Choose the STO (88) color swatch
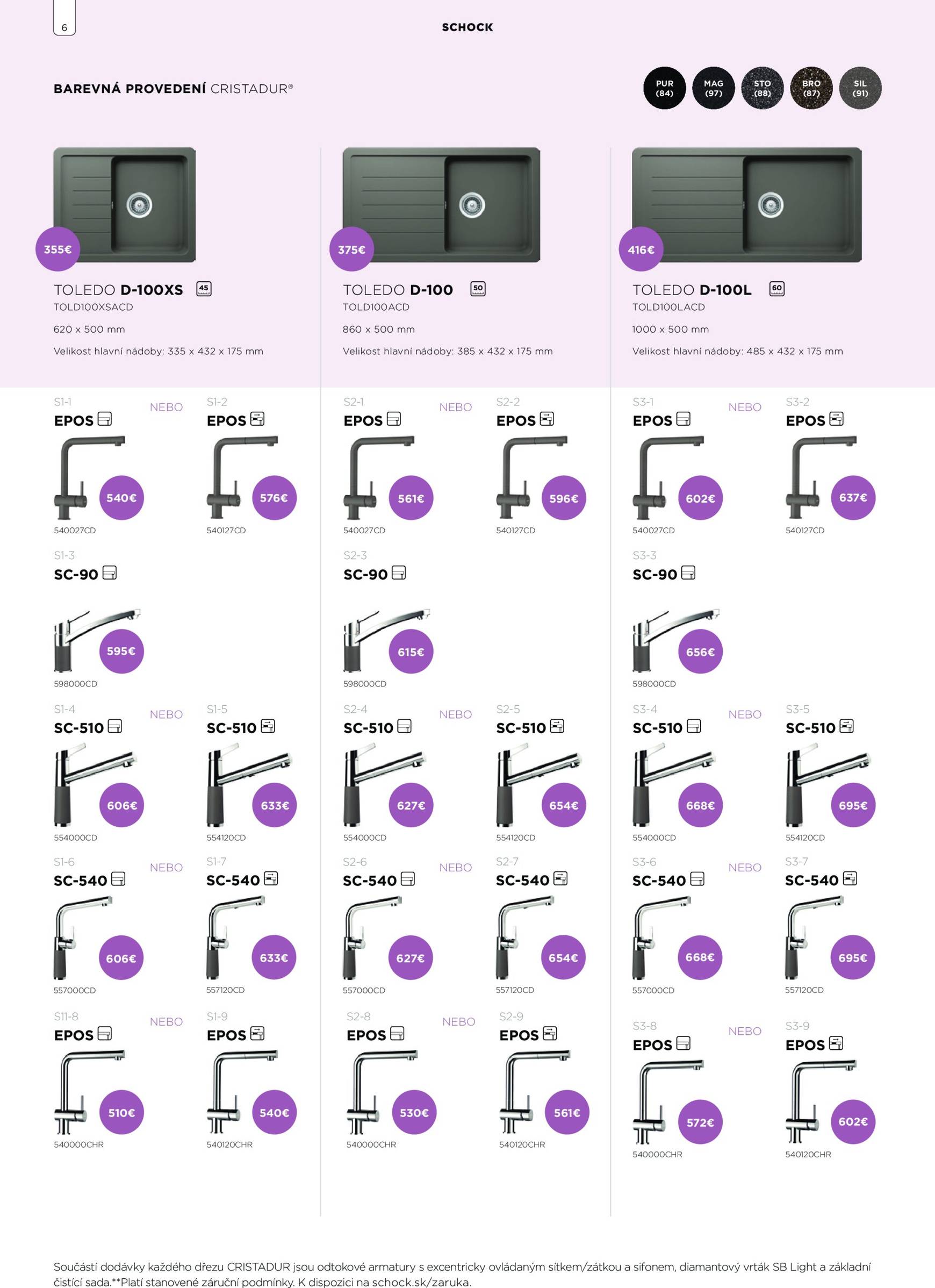Image resolution: width=935 pixels, height=1288 pixels. pyautogui.click(x=763, y=89)
